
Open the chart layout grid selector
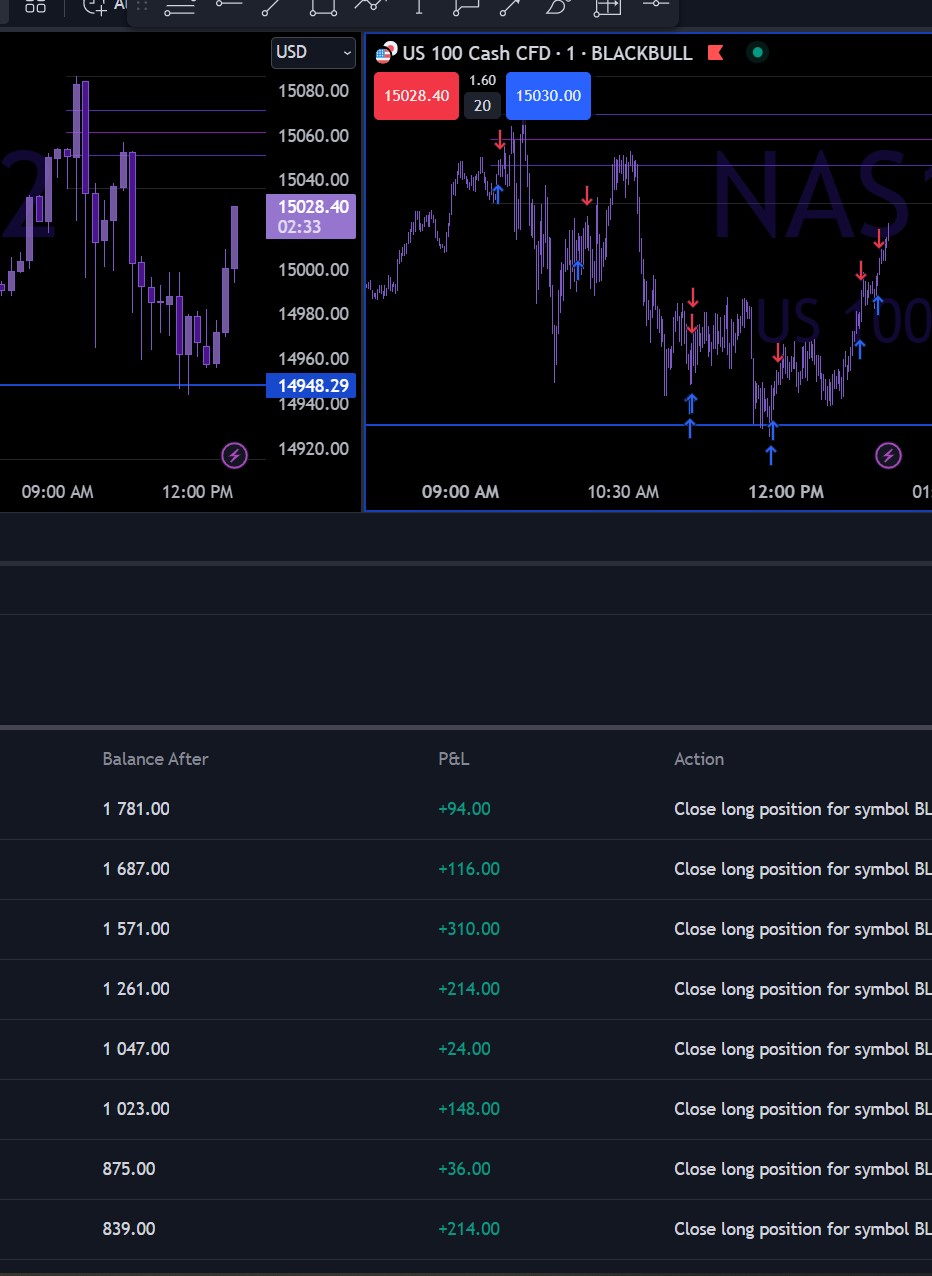[x=35, y=7]
